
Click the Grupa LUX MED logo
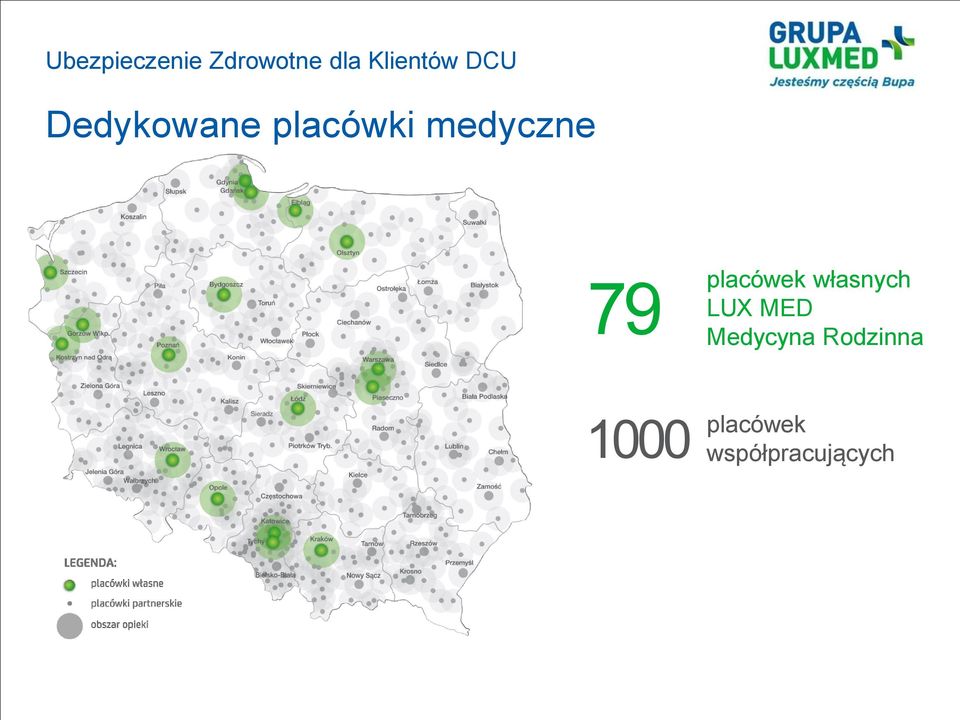tap(841, 55)
